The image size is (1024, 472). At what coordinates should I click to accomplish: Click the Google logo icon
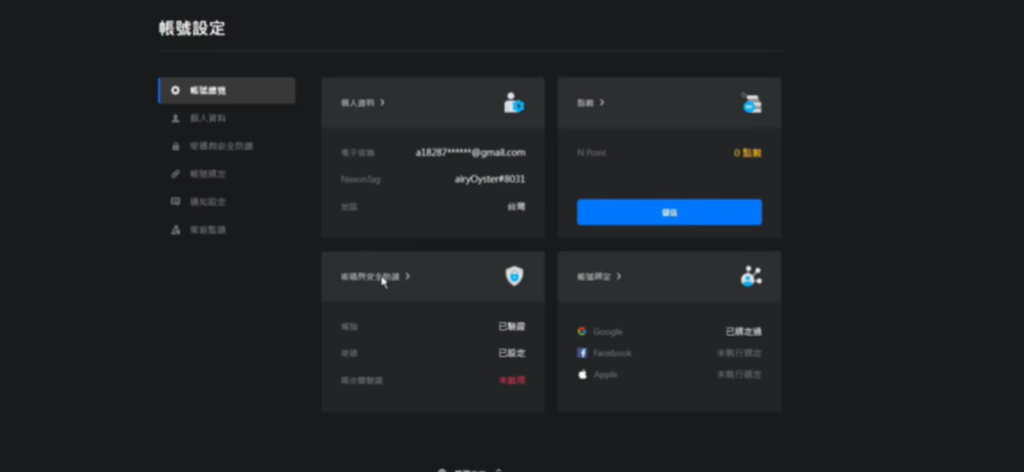pos(582,331)
